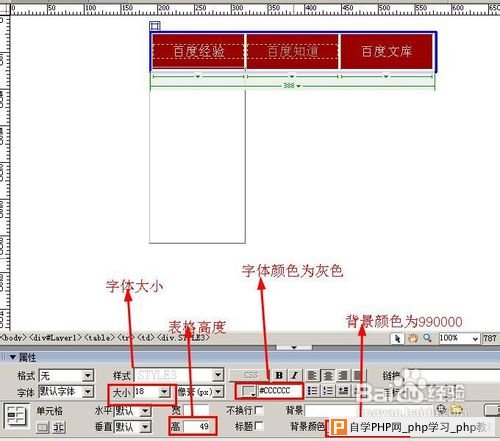Select the <table> tag in tag selector
The width and height of the screenshot is (500, 441).
[99, 338]
